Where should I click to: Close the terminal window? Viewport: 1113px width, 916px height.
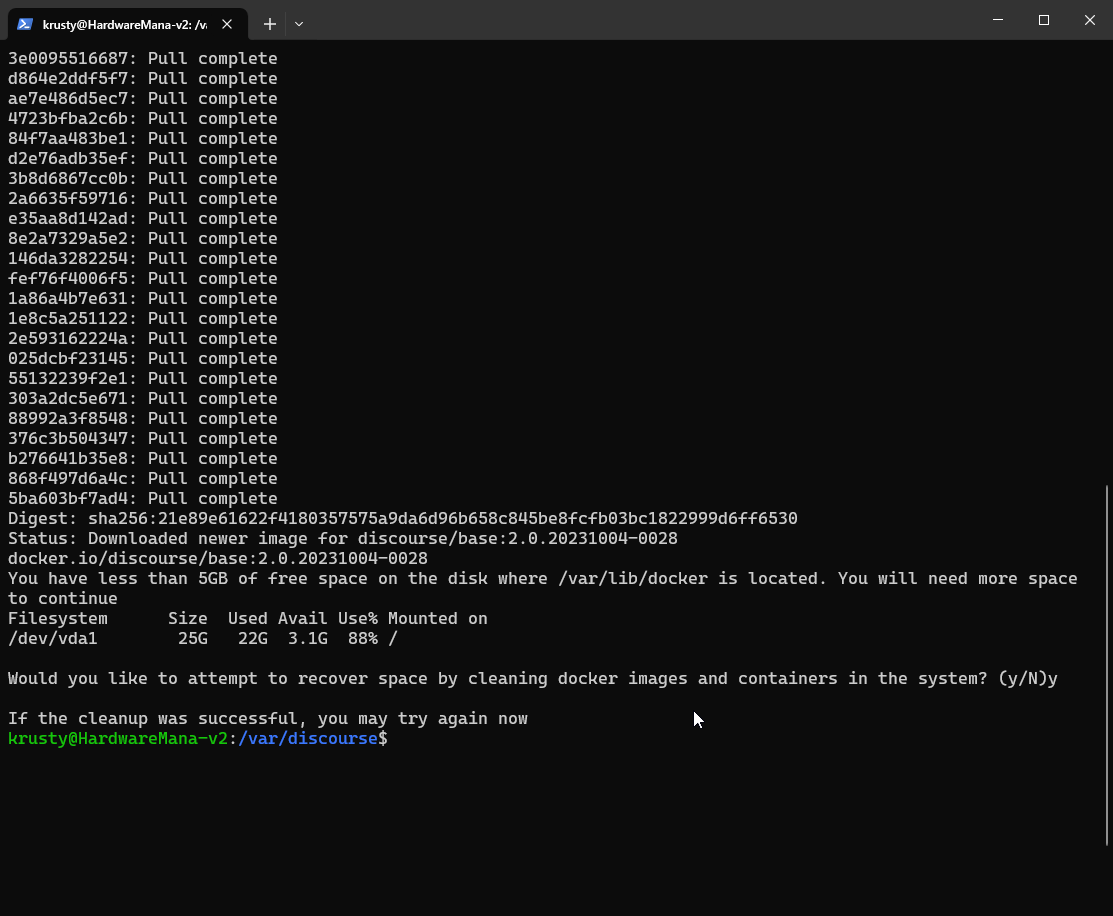point(1090,20)
